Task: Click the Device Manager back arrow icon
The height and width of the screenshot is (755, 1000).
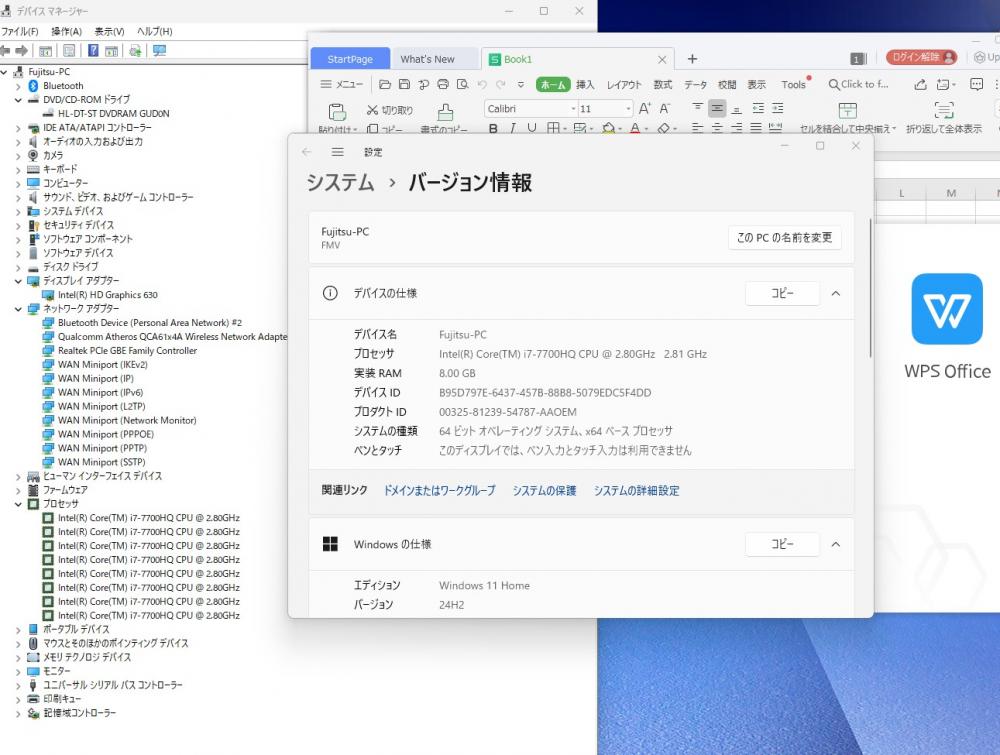Action: click(x=6, y=51)
